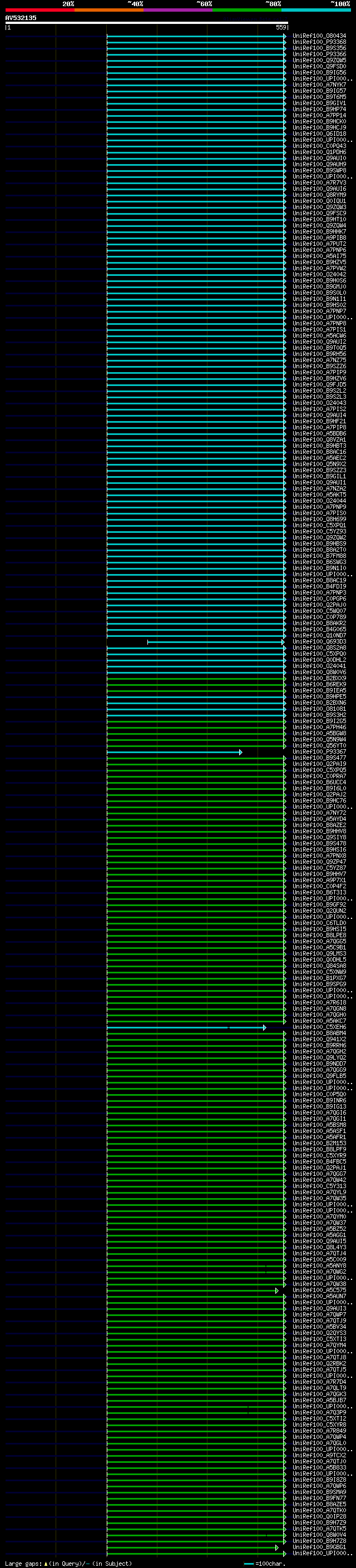Open hit UniRef100_P93366
Screen dimensions: 356x1568
(319, 54)
